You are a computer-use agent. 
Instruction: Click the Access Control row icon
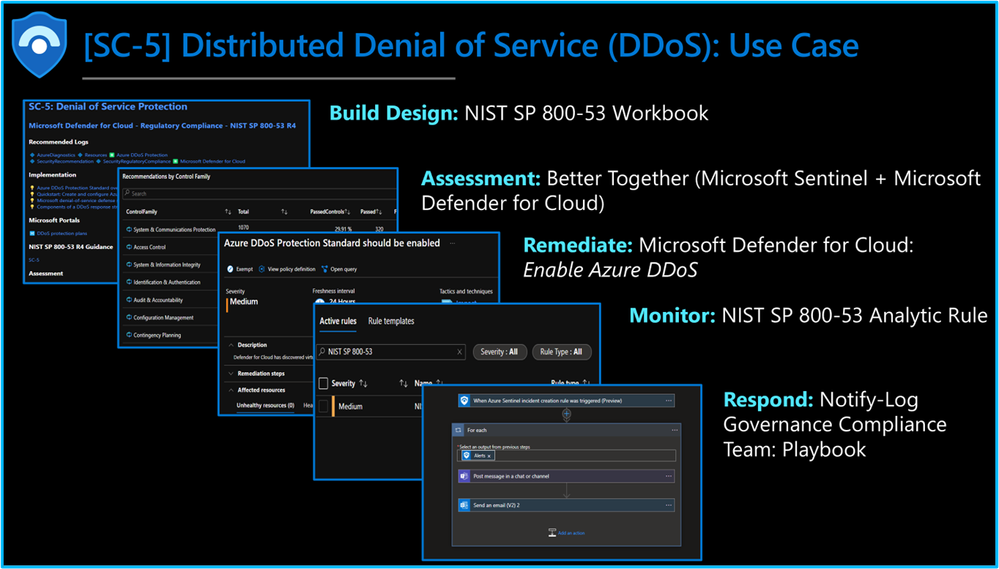coord(129,247)
